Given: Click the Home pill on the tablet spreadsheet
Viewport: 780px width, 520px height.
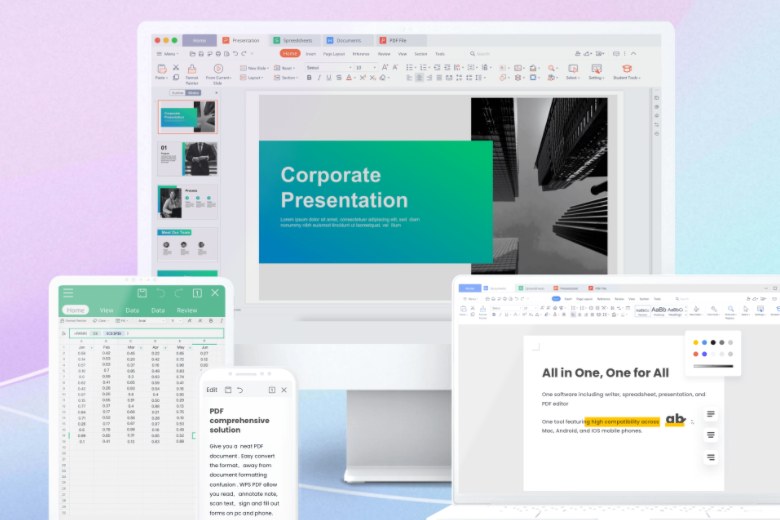Looking at the screenshot, I should [x=76, y=310].
